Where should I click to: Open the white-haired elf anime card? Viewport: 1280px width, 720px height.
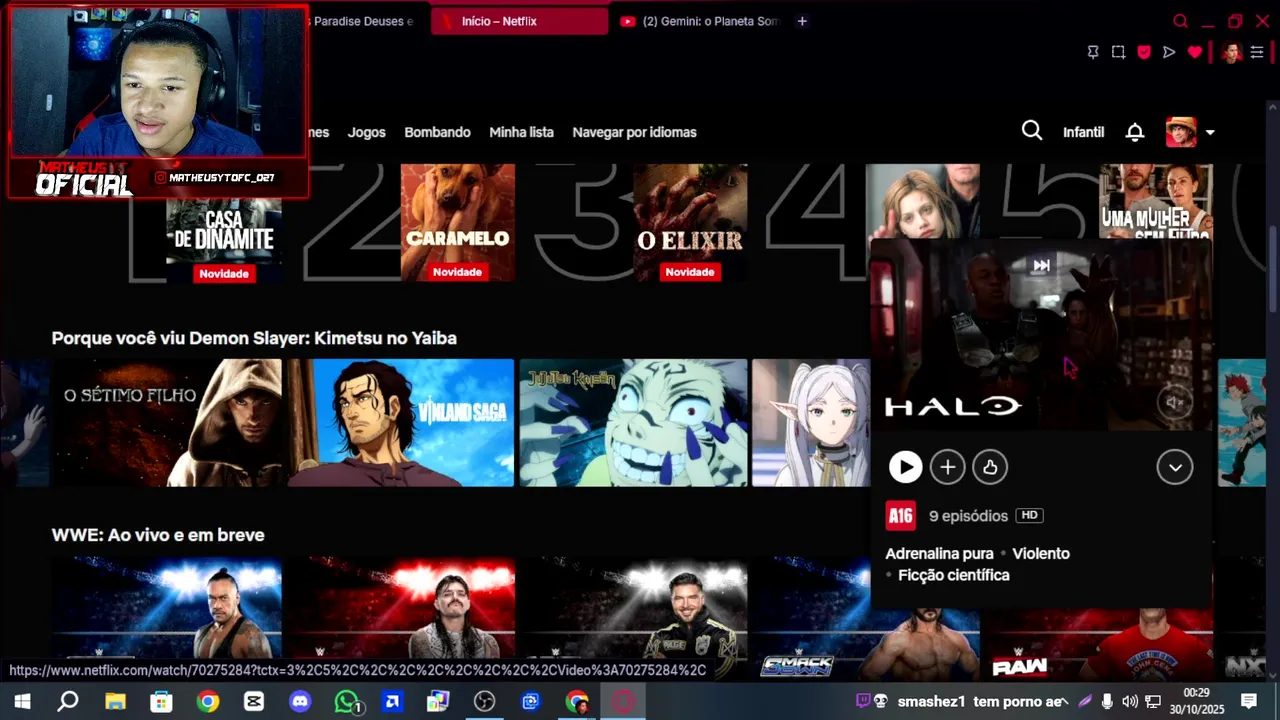[x=811, y=423]
